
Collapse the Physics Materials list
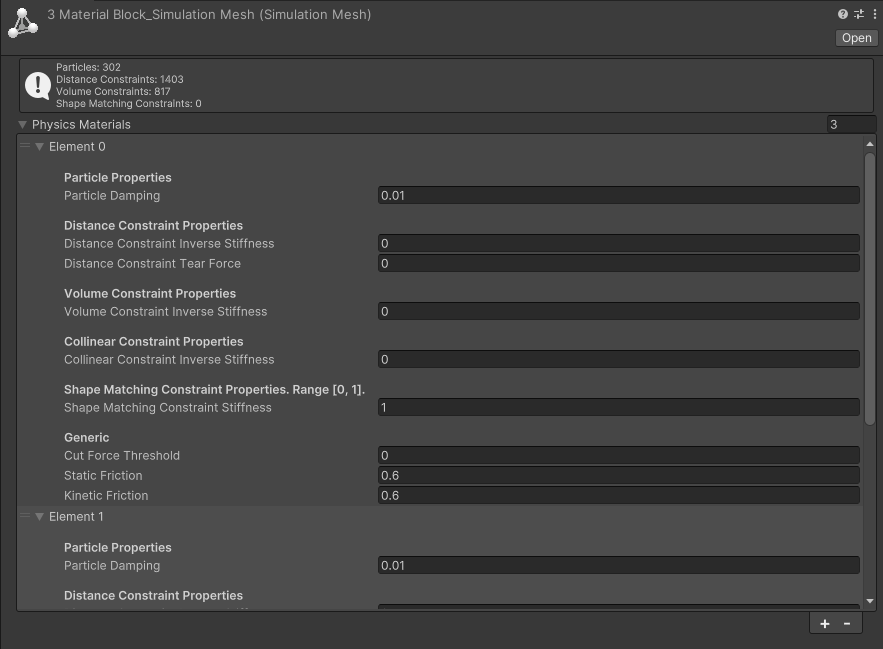[22, 124]
